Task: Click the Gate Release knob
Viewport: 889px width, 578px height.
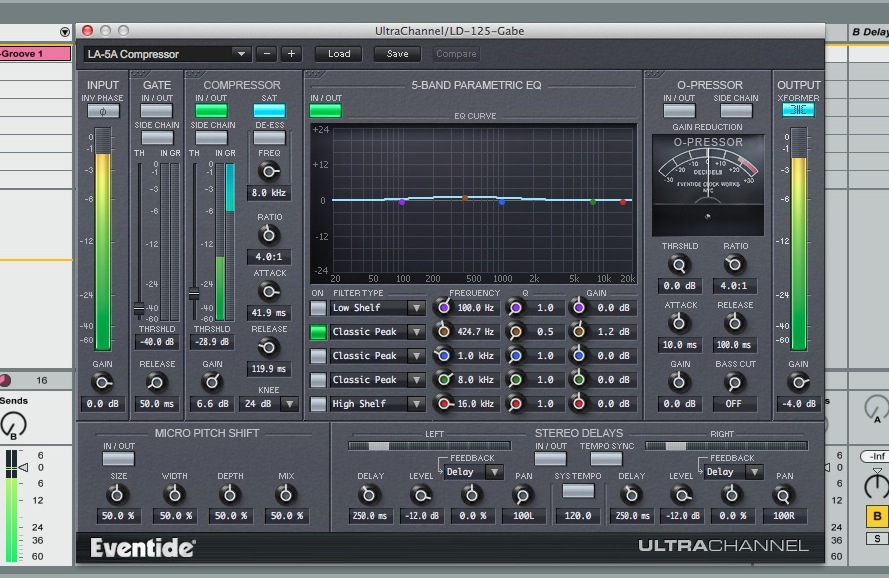Action: [x=156, y=382]
